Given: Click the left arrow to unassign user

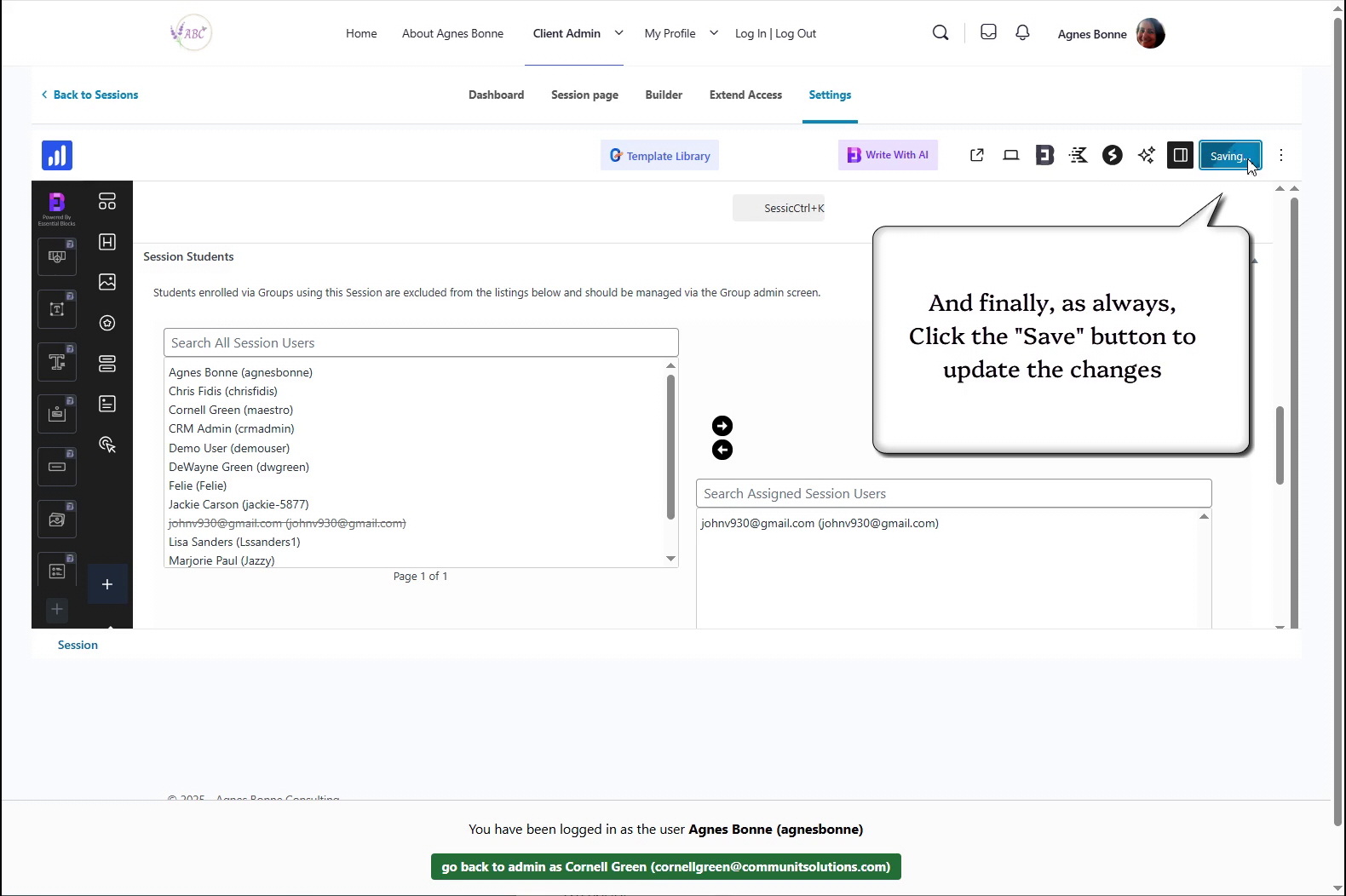Looking at the screenshot, I should pos(722,451).
